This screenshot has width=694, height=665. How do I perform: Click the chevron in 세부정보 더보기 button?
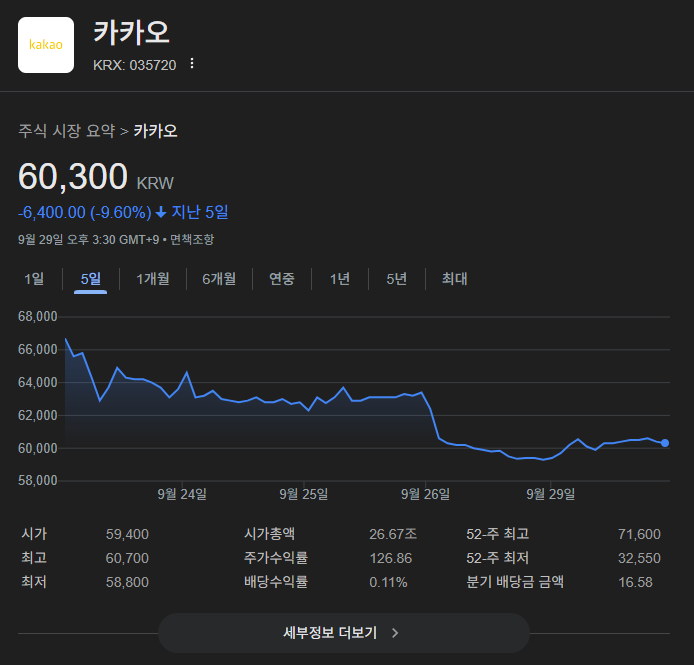click(395, 633)
